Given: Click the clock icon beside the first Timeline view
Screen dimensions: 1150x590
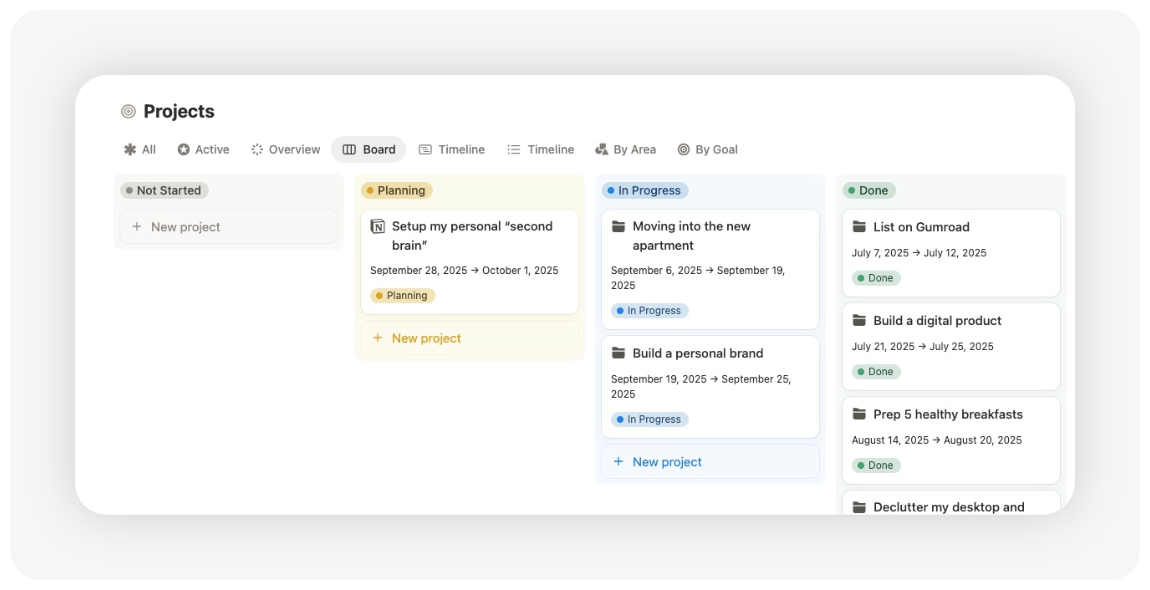Looking at the screenshot, I should click(424, 148).
